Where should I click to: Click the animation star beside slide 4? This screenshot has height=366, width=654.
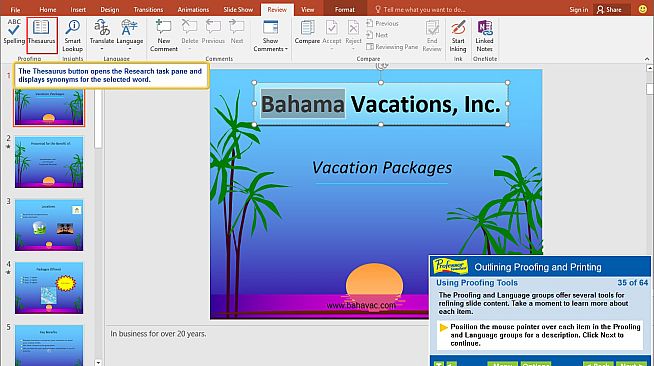8,272
